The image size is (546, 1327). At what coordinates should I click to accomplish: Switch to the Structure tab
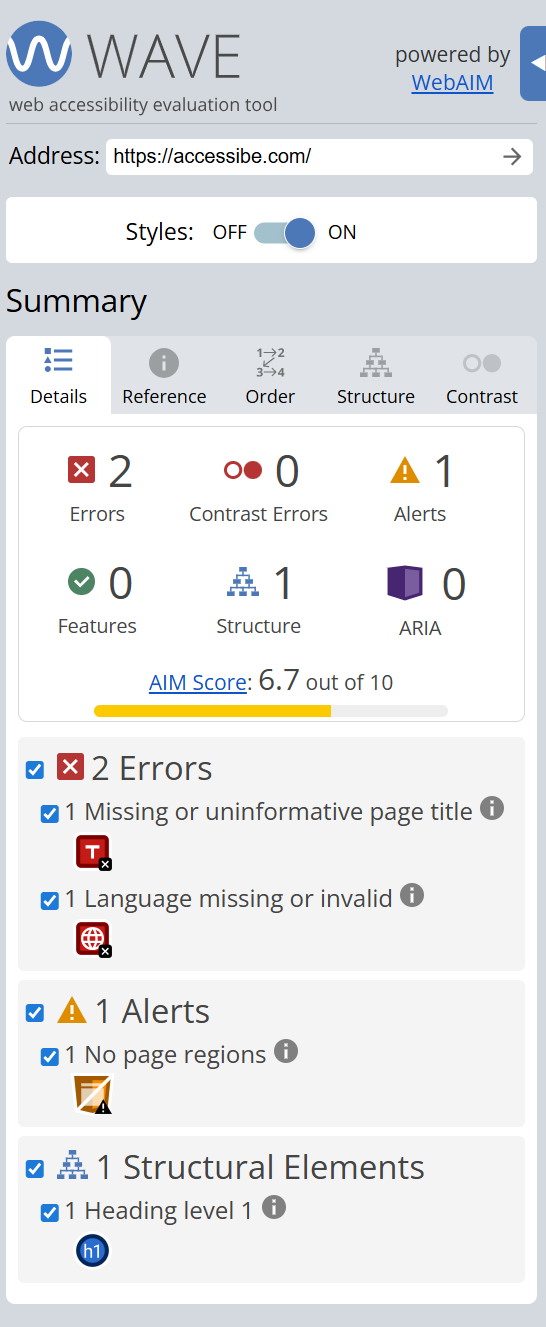[376, 377]
